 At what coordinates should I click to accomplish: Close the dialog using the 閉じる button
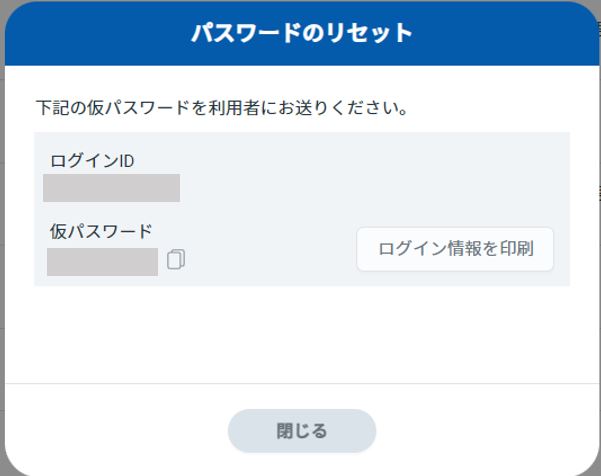pos(302,431)
